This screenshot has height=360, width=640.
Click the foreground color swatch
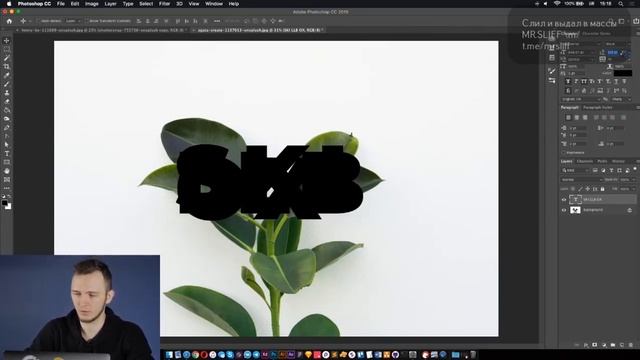point(4,202)
